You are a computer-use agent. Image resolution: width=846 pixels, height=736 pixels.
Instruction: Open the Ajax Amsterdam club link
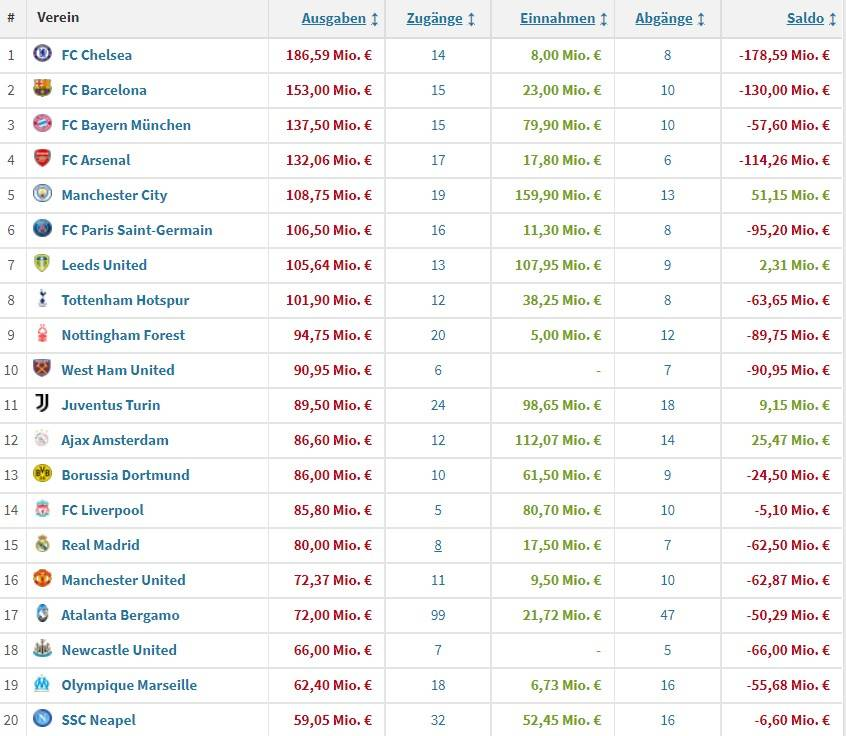click(x=115, y=440)
